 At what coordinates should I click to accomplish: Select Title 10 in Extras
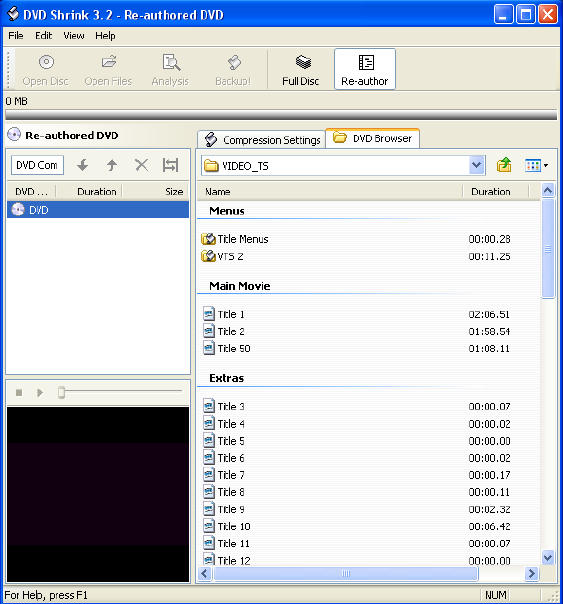click(227, 526)
